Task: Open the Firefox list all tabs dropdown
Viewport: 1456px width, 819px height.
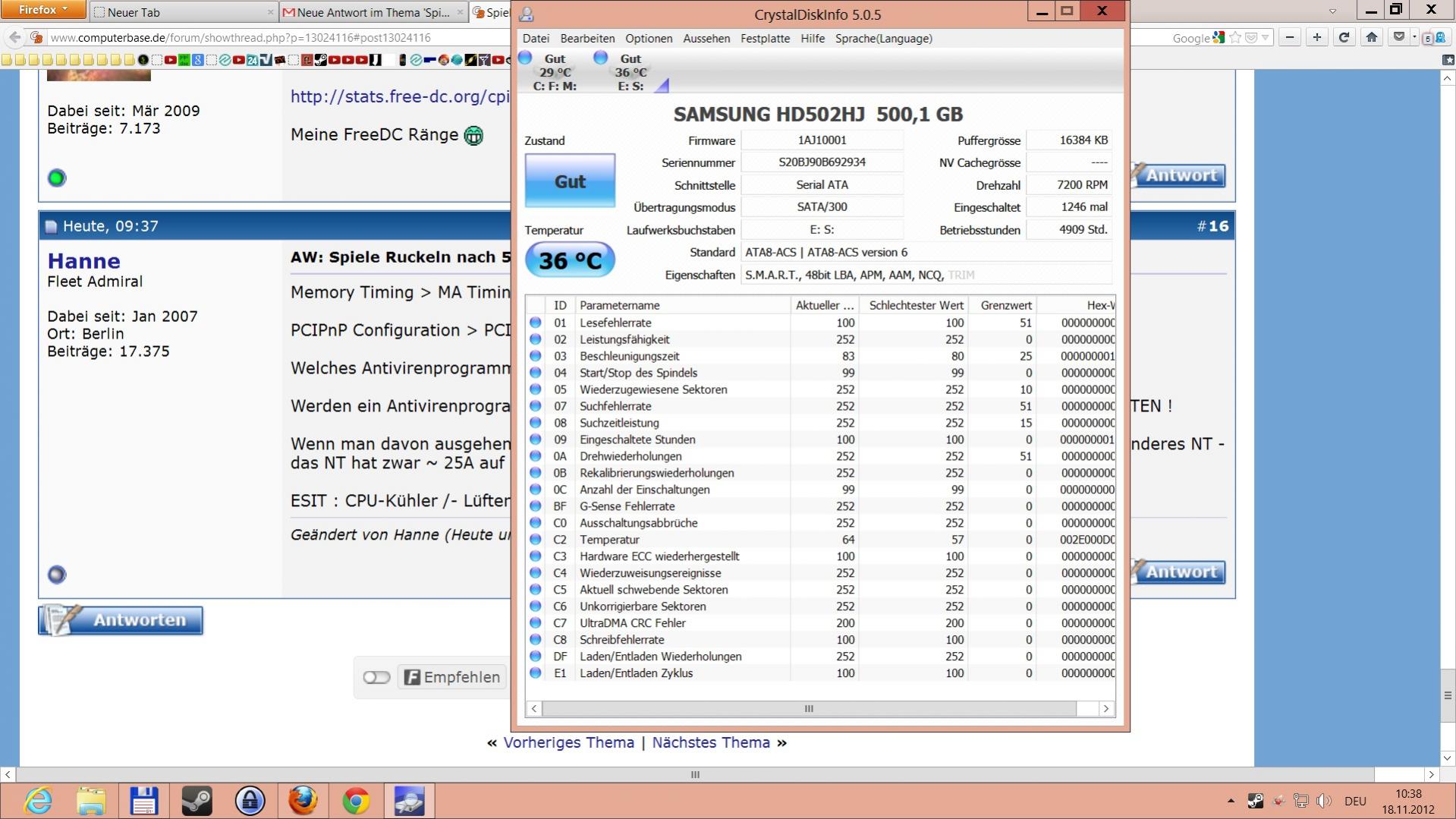Action: 1332,11
